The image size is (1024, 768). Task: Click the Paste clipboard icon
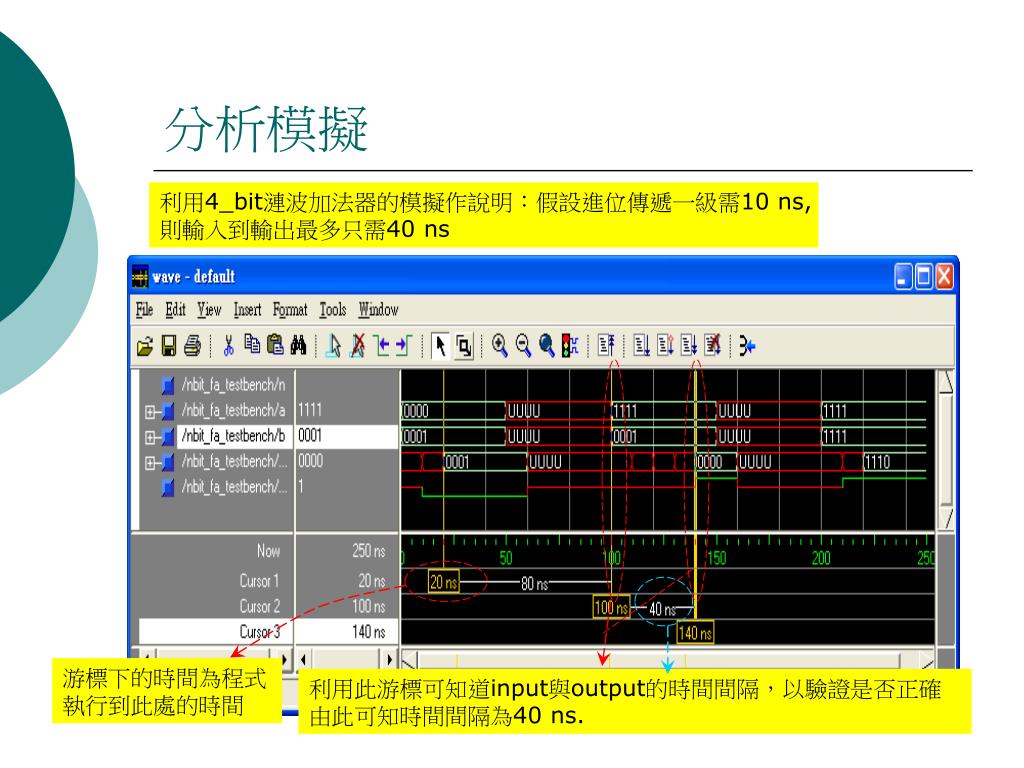coord(276,345)
